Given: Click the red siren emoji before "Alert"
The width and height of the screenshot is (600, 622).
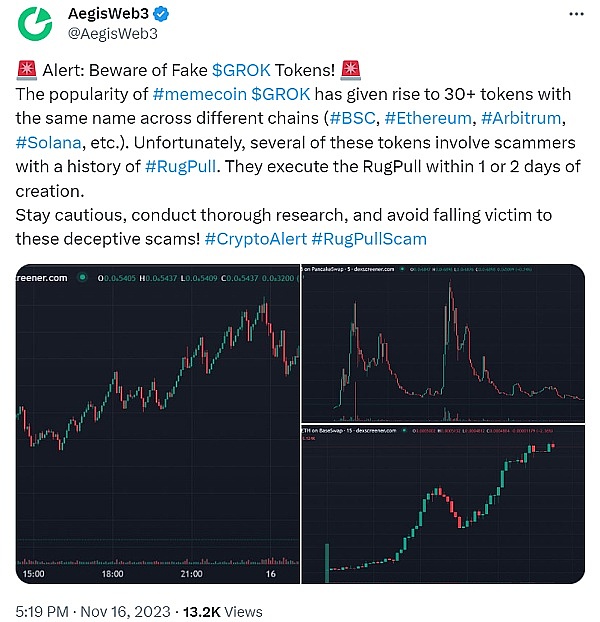Looking at the screenshot, I should pyautogui.click(x=27, y=70).
